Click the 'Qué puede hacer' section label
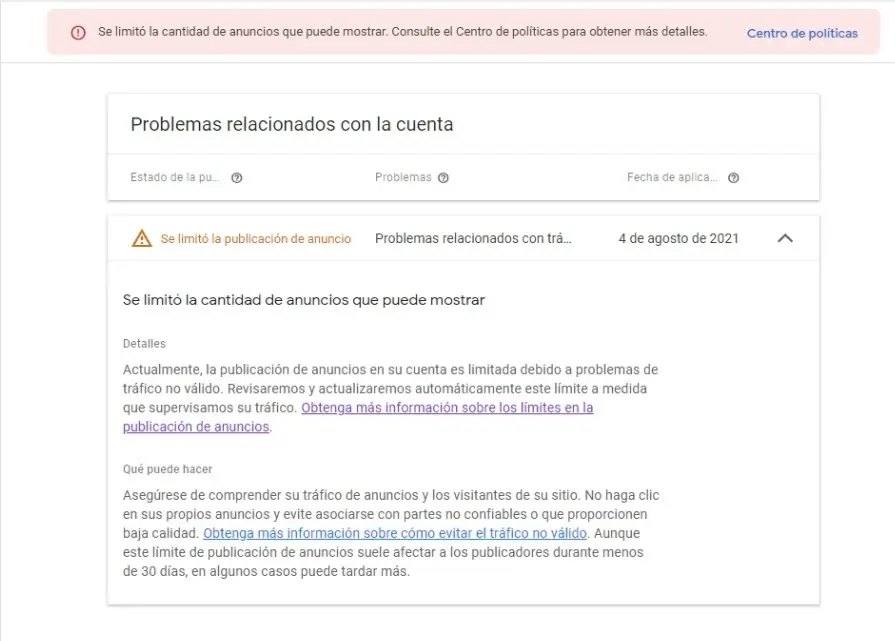 point(167,469)
